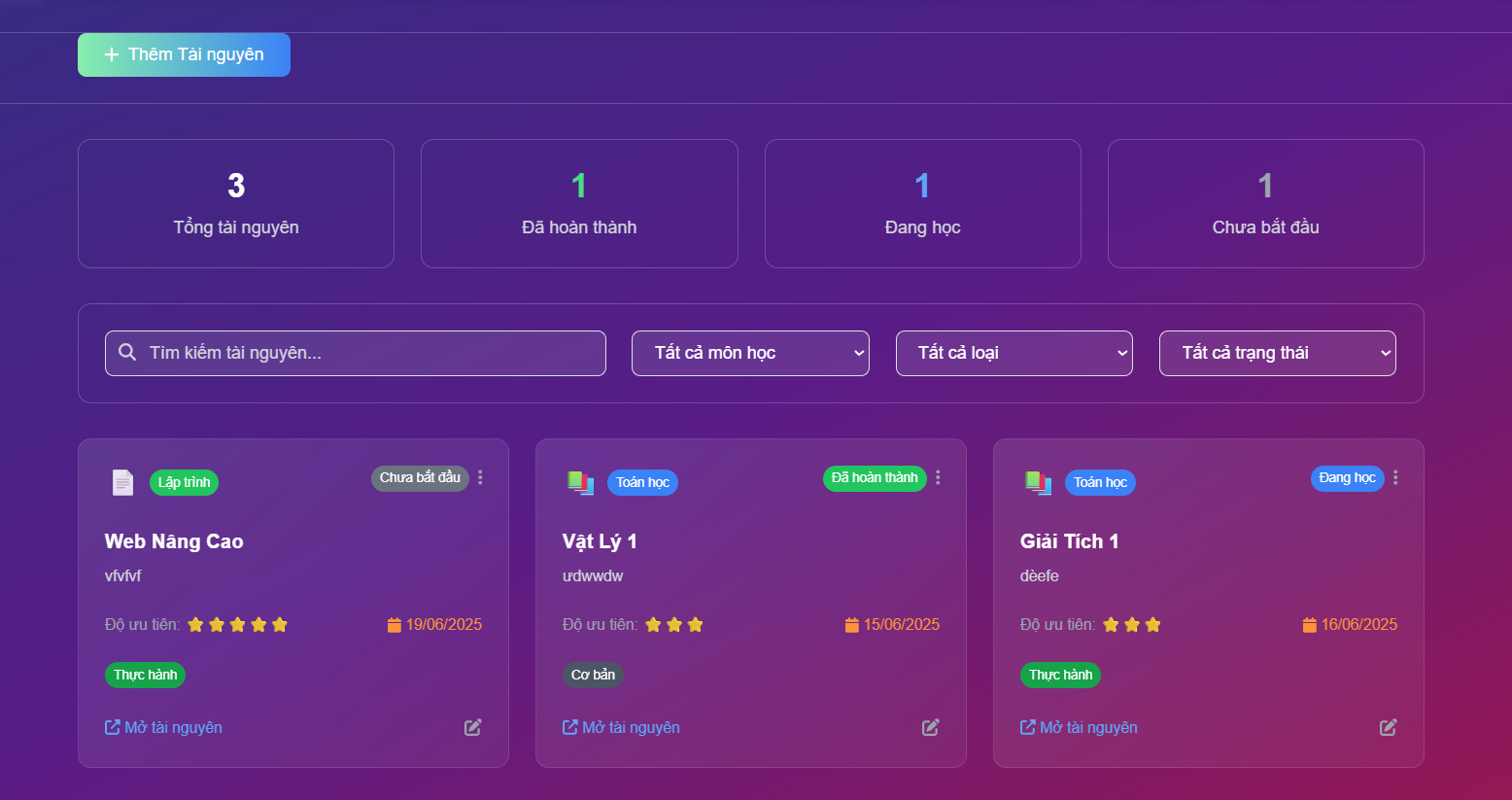Click the Đang học stat card

(x=922, y=203)
